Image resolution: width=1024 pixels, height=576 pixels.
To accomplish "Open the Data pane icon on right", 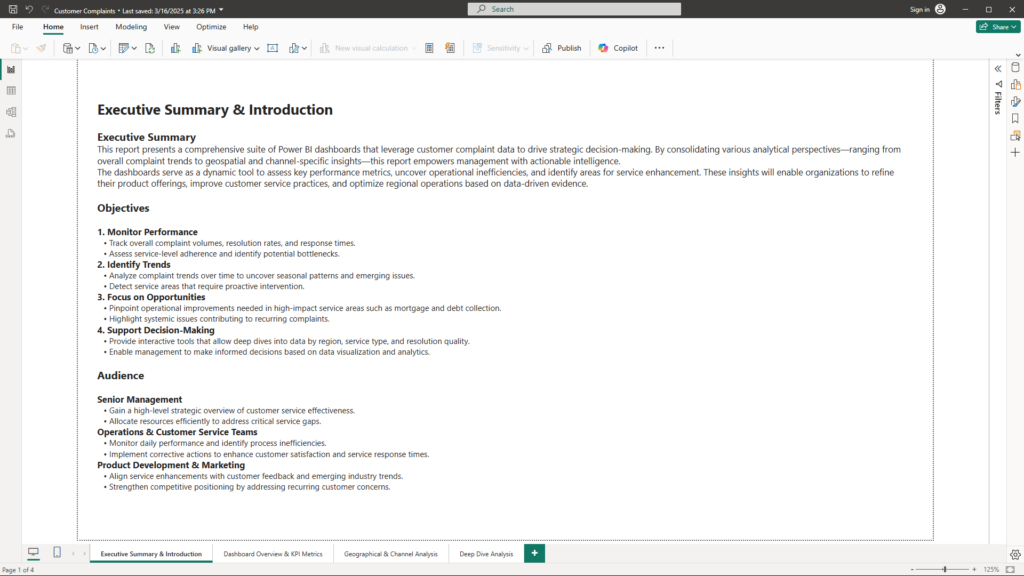I will [1015, 67].
